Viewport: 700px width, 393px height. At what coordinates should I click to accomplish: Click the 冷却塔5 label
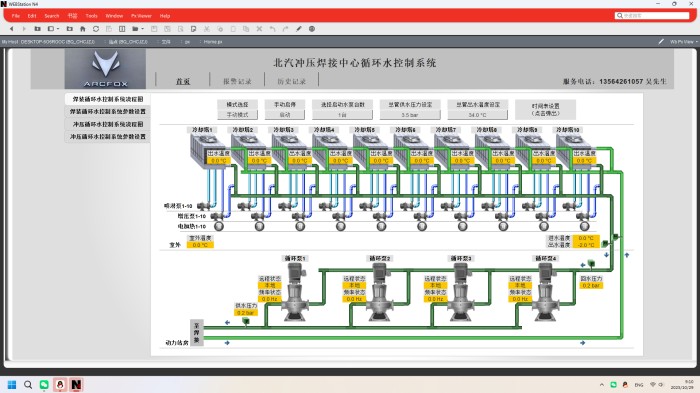point(365,130)
